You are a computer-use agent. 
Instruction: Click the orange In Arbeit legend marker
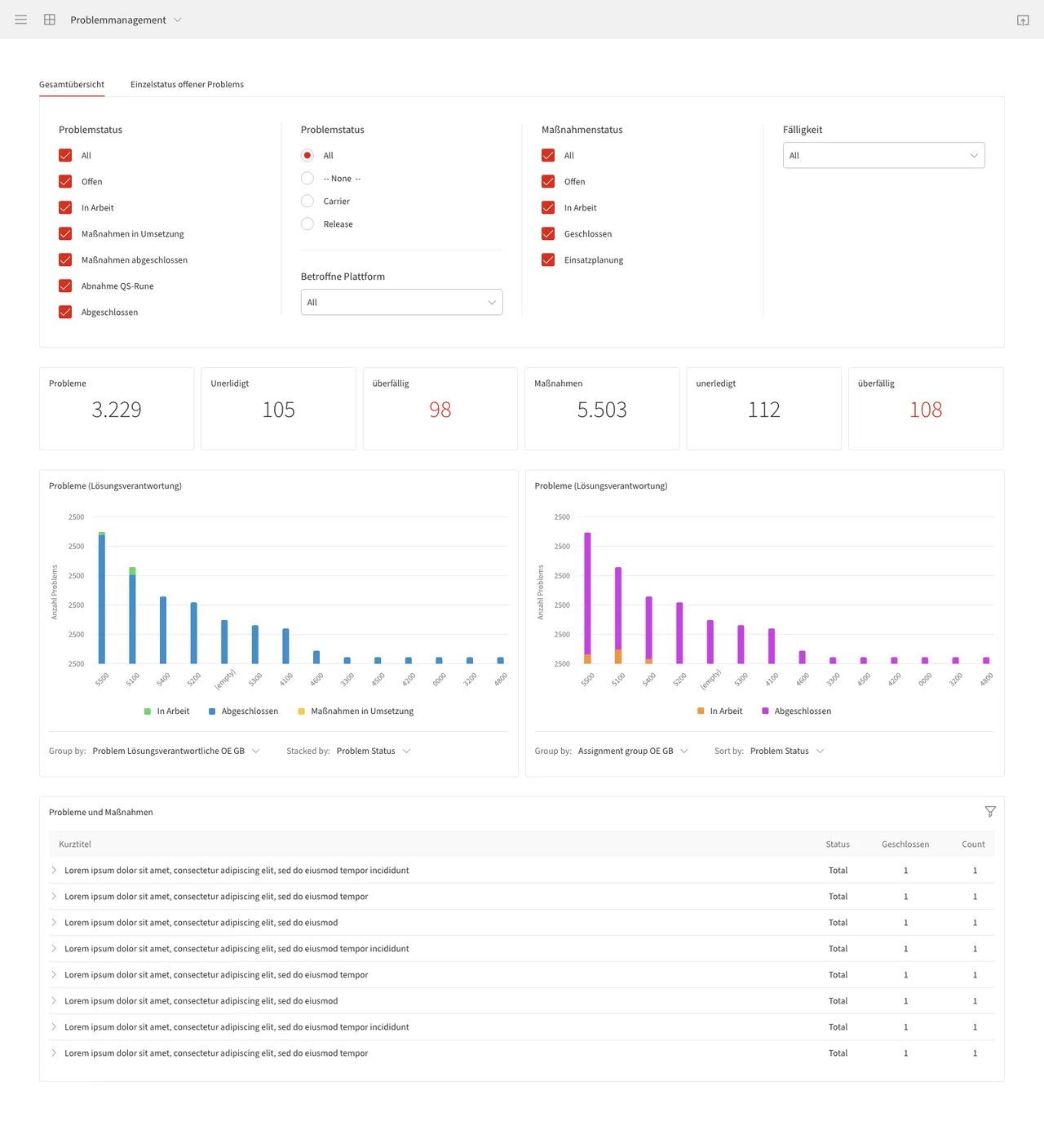pos(701,711)
